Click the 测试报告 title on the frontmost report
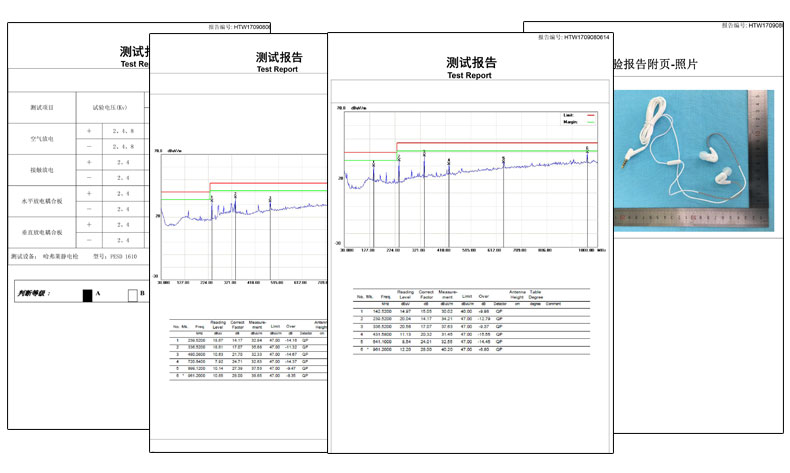Viewport: 790px width, 473px height. click(x=469, y=62)
